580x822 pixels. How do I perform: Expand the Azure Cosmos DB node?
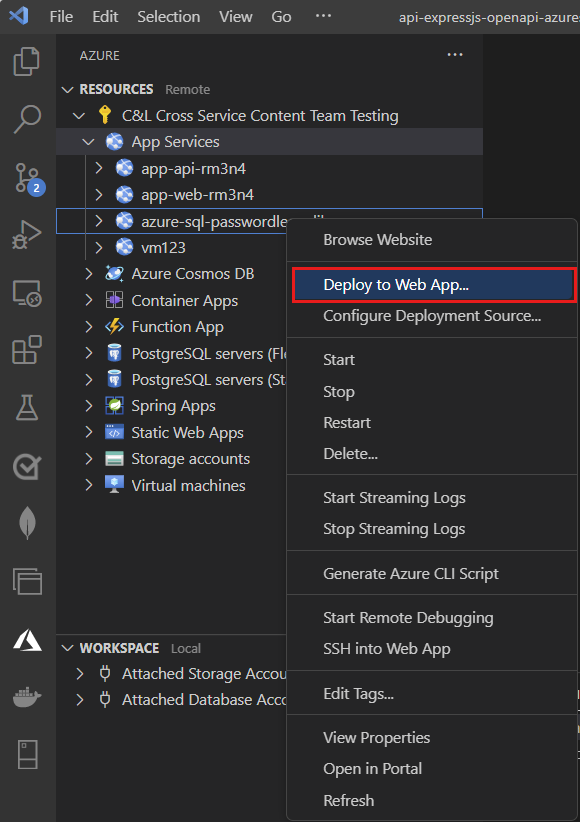click(88, 273)
